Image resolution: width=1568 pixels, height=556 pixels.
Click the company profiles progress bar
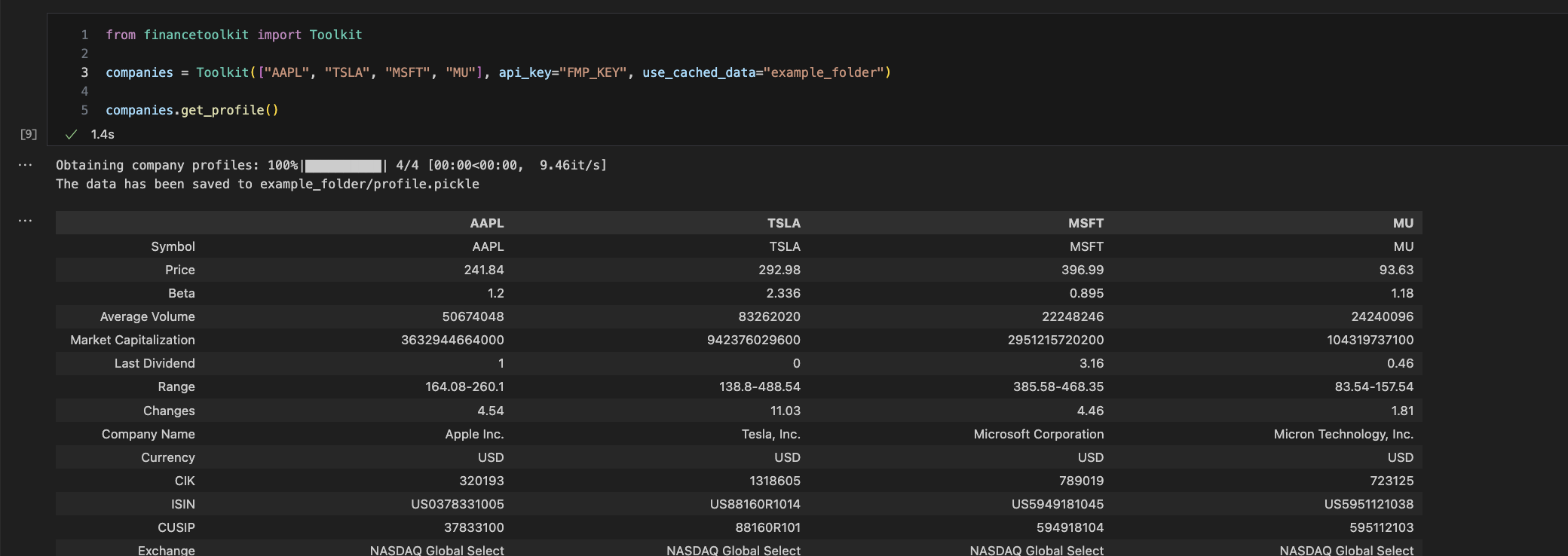[x=343, y=166]
